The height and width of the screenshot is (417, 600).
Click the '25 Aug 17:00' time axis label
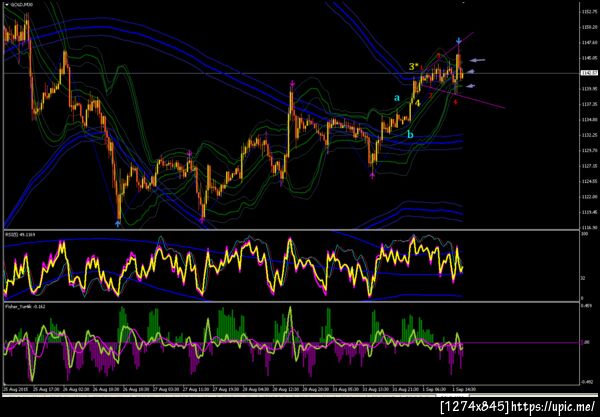click(x=45, y=389)
